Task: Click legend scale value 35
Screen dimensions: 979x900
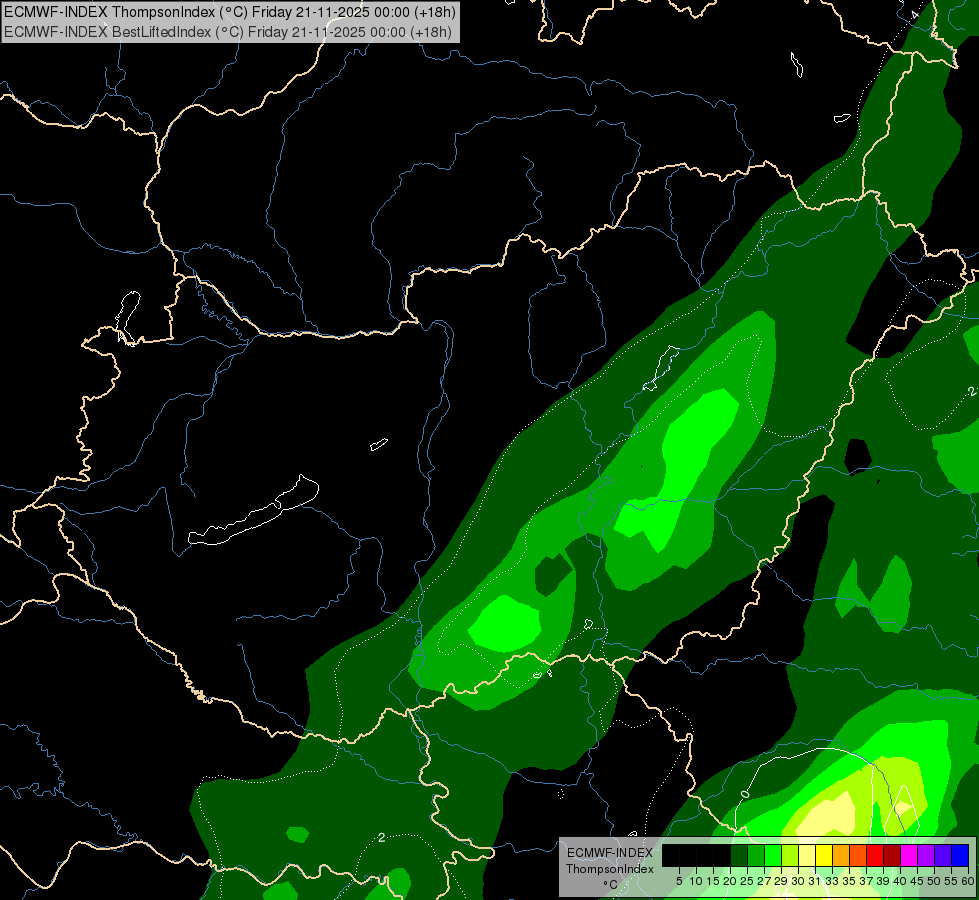Action: [849, 881]
